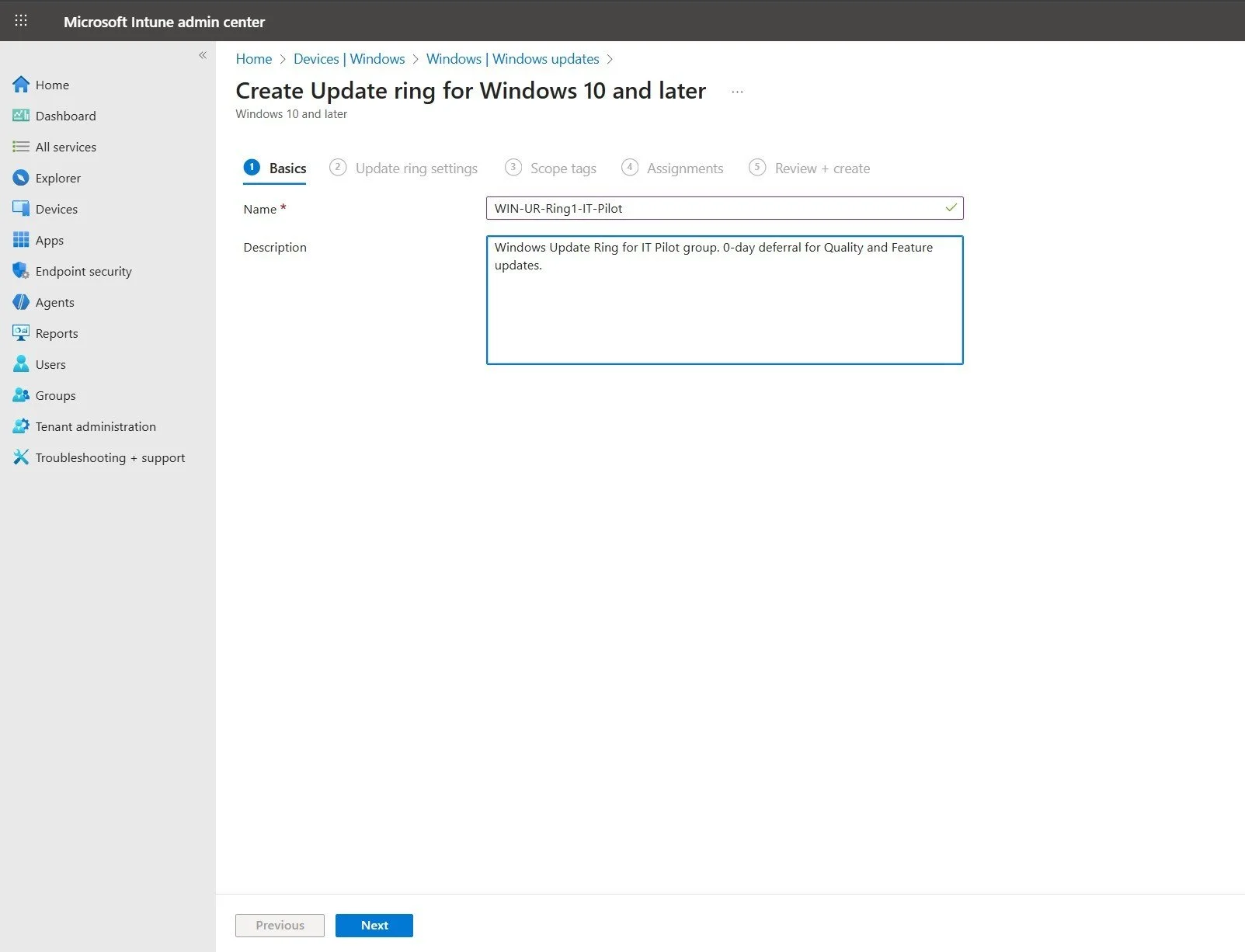This screenshot has height=952, width=1245.
Task: Click the Troubleshooting + support label in the sidebar
Action: pos(110,458)
